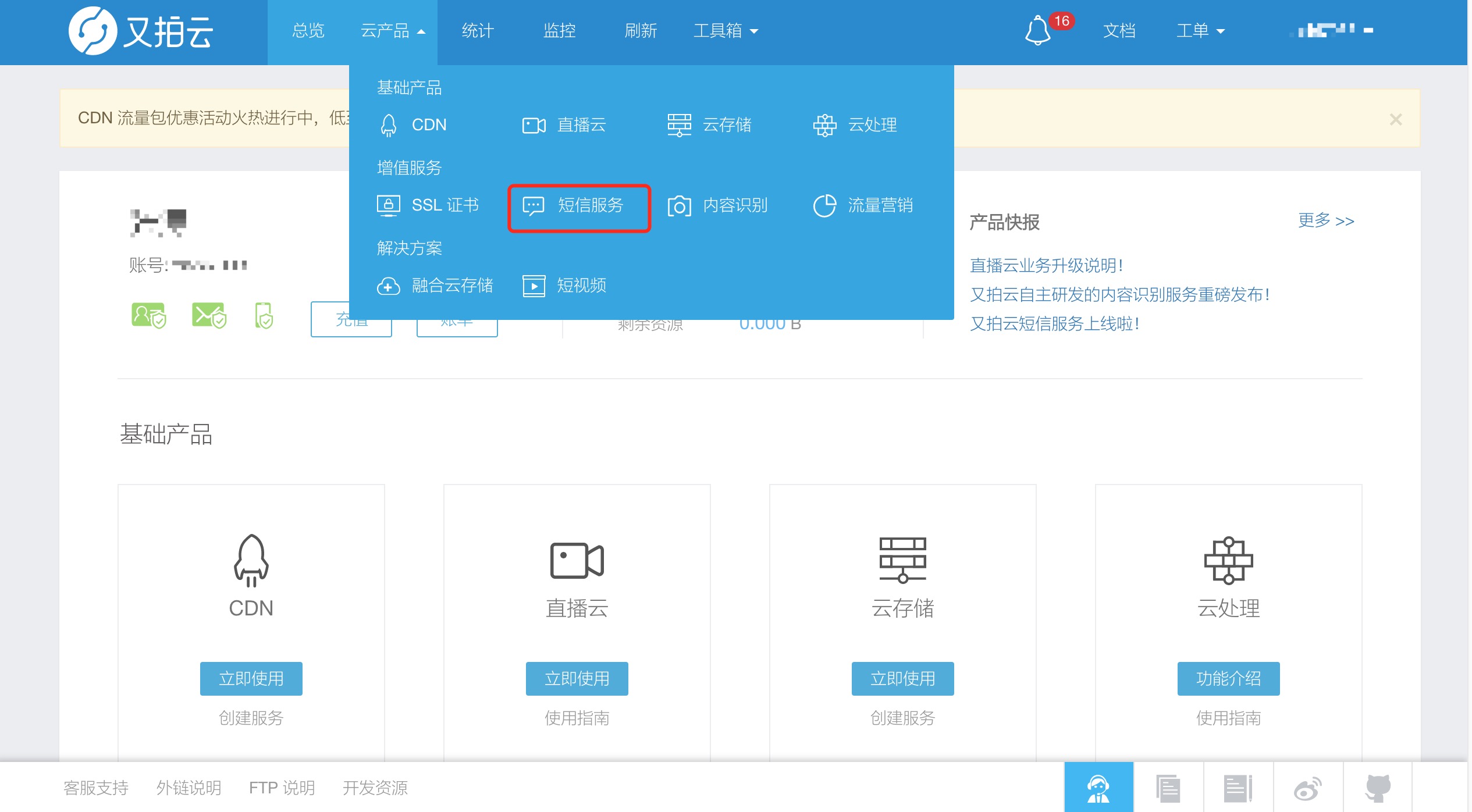Click the large CDN rocket icon card
Image resolution: width=1472 pixels, height=812 pixels.
[x=251, y=560]
